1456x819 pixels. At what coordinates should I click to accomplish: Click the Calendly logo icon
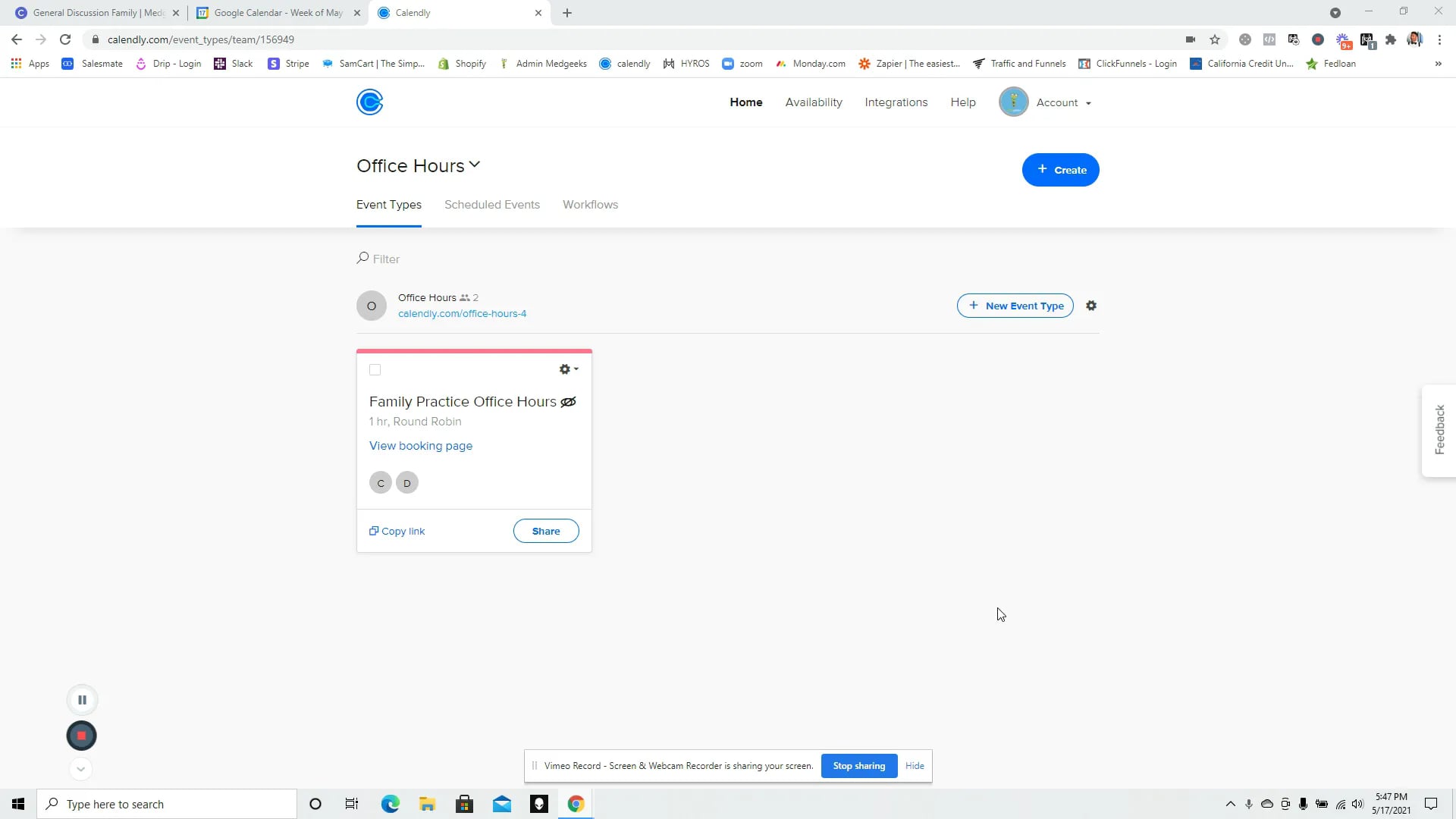point(369,102)
